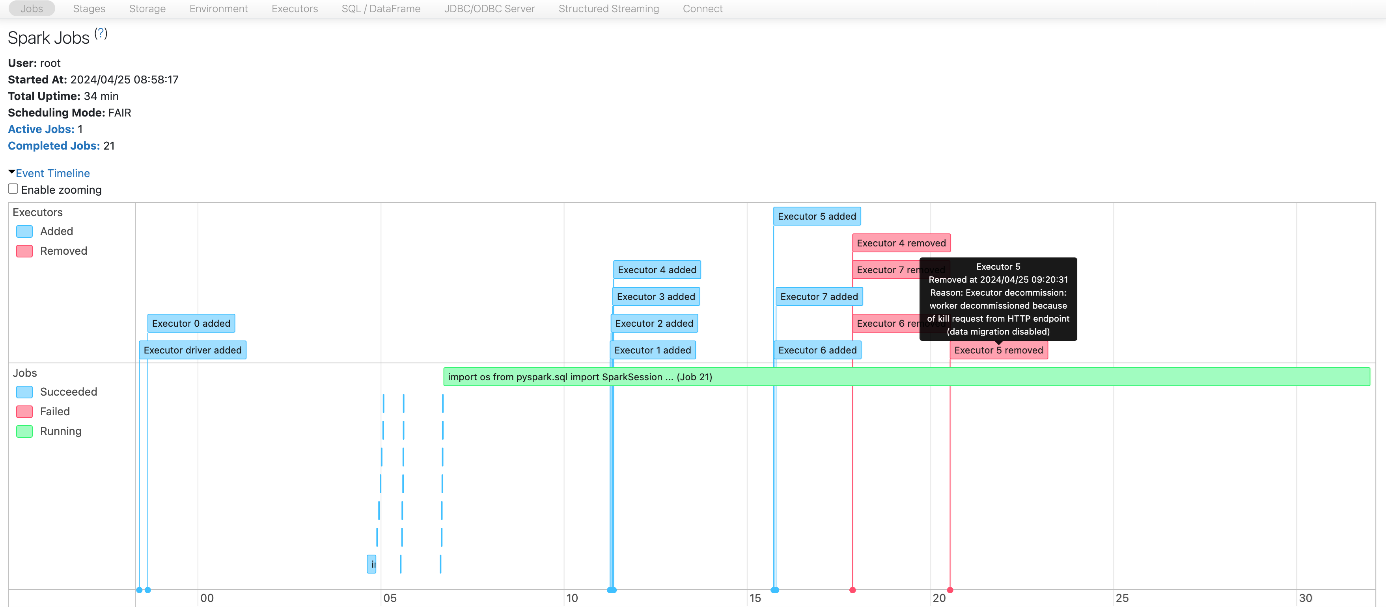The image size is (1386, 607).
Task: Collapse the Event Timeline section
Action: [x=49, y=172]
